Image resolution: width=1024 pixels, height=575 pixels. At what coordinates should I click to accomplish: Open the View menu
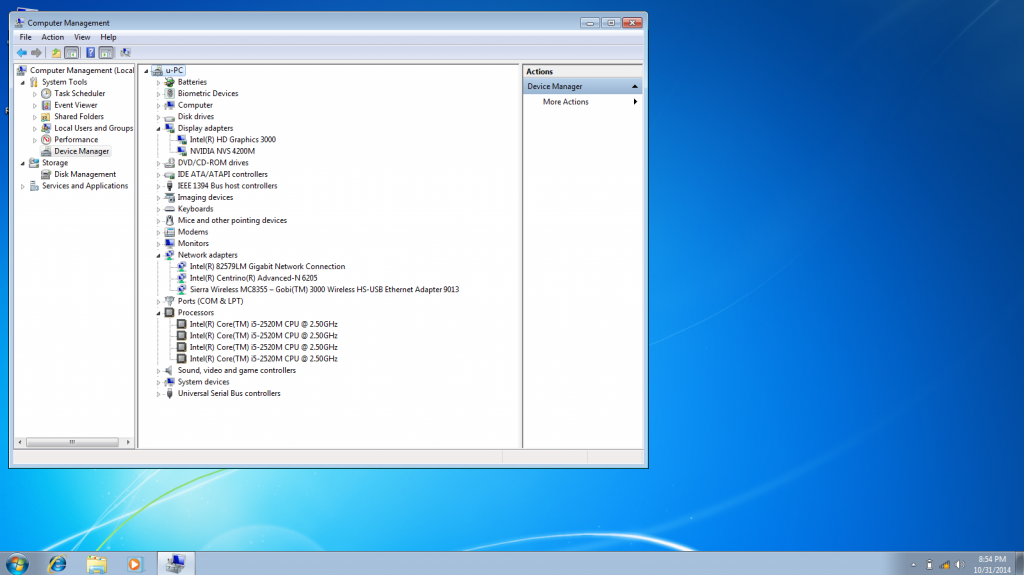point(82,37)
